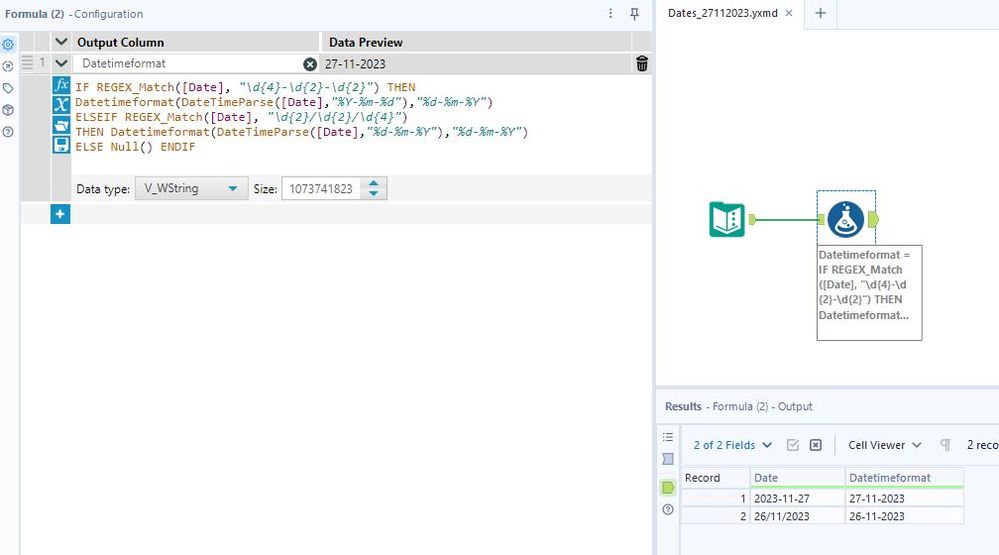Image resolution: width=999 pixels, height=555 pixels.
Task: Open the Cell Viewer dropdown
Action: [884, 445]
